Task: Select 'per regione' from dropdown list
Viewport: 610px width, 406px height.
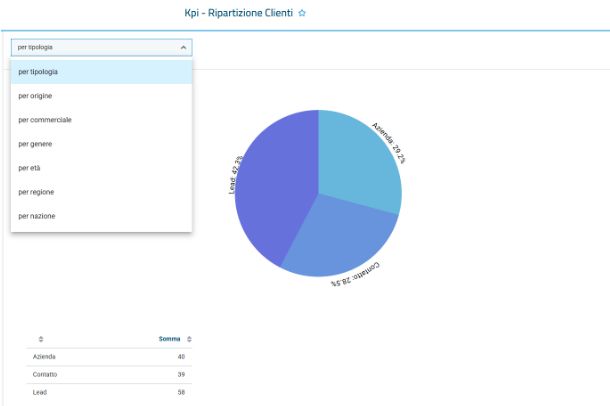Action: (x=101, y=192)
